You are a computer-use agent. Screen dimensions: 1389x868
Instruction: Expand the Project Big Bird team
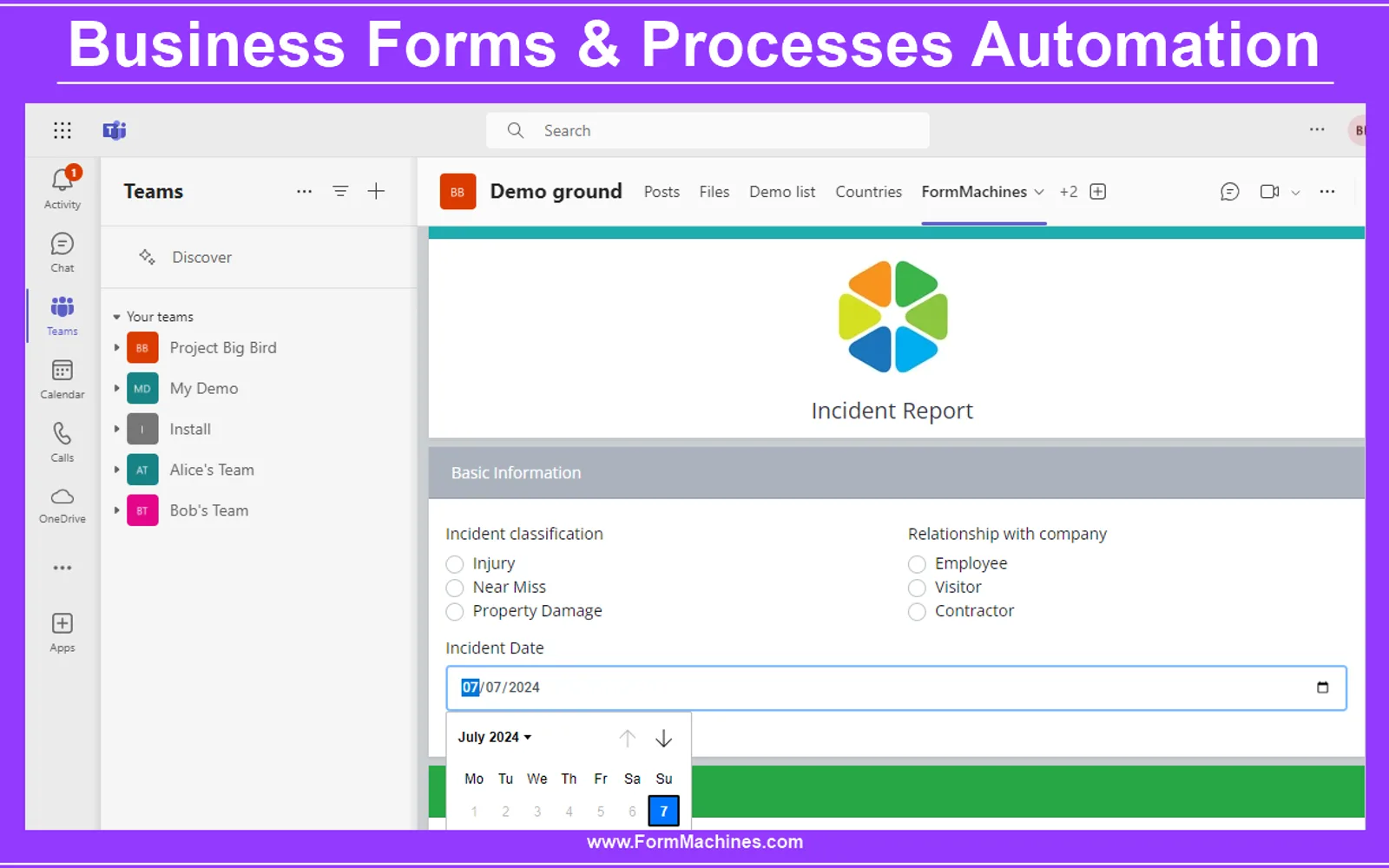coord(116,347)
